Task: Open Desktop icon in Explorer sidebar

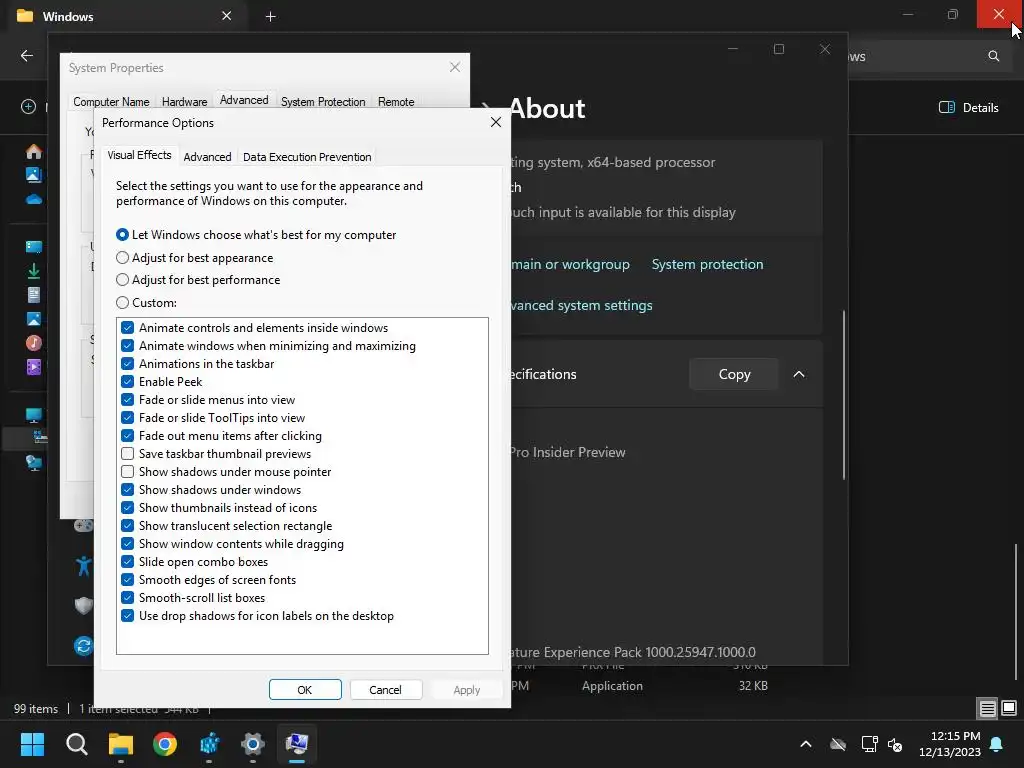Action: [x=33, y=247]
